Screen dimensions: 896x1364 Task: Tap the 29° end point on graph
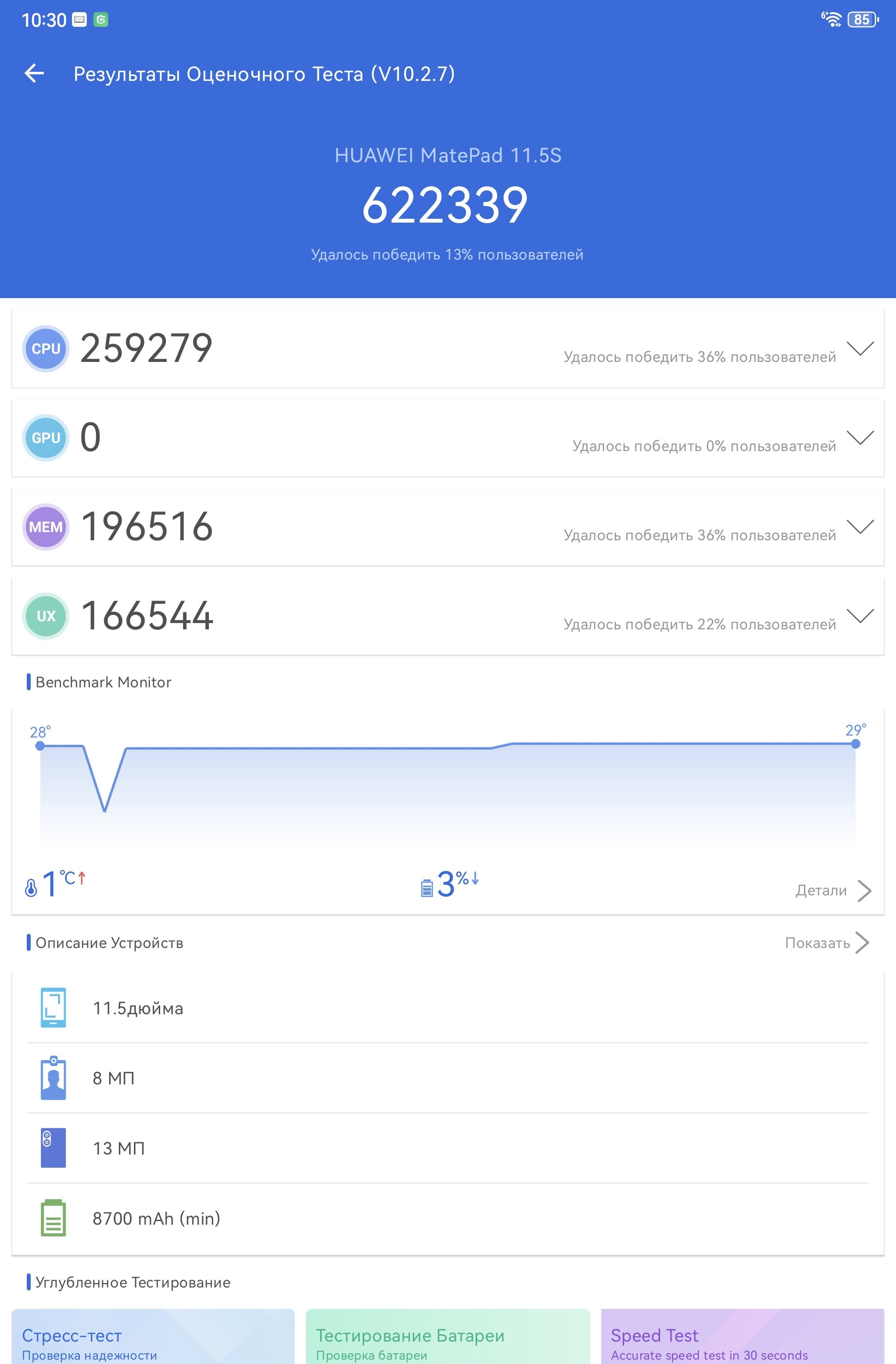point(855,744)
